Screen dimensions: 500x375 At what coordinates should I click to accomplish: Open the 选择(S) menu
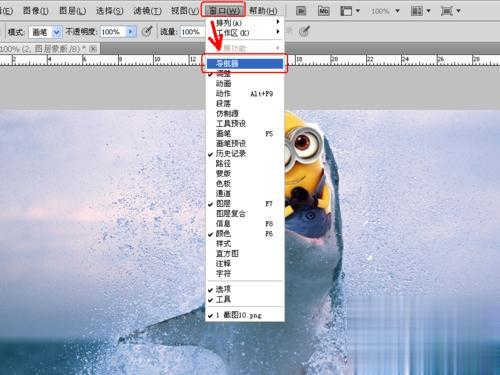pyautogui.click(x=109, y=11)
